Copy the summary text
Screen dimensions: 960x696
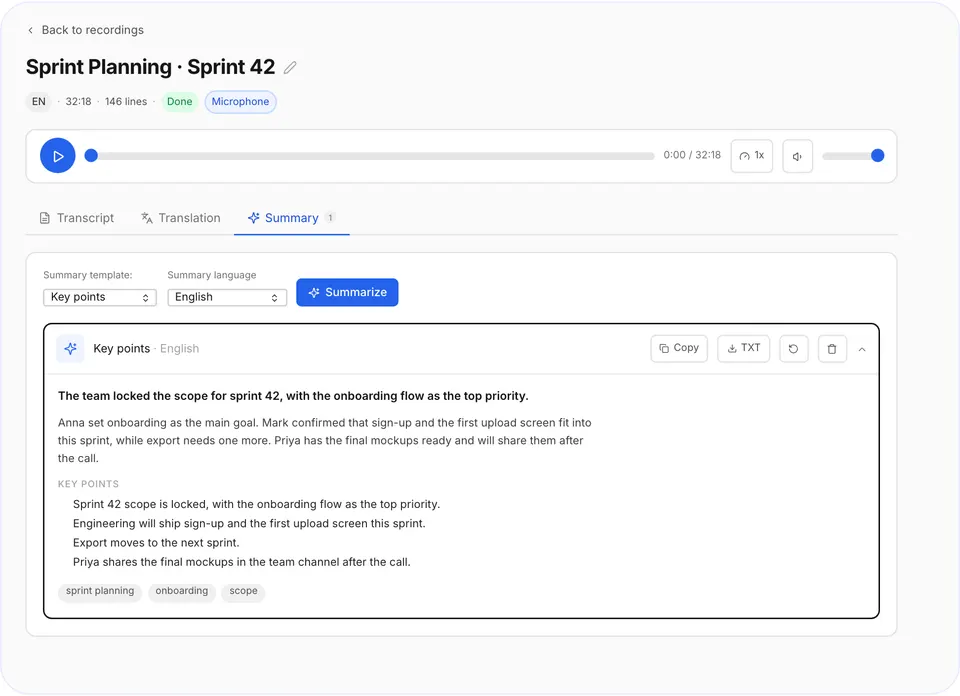click(679, 348)
